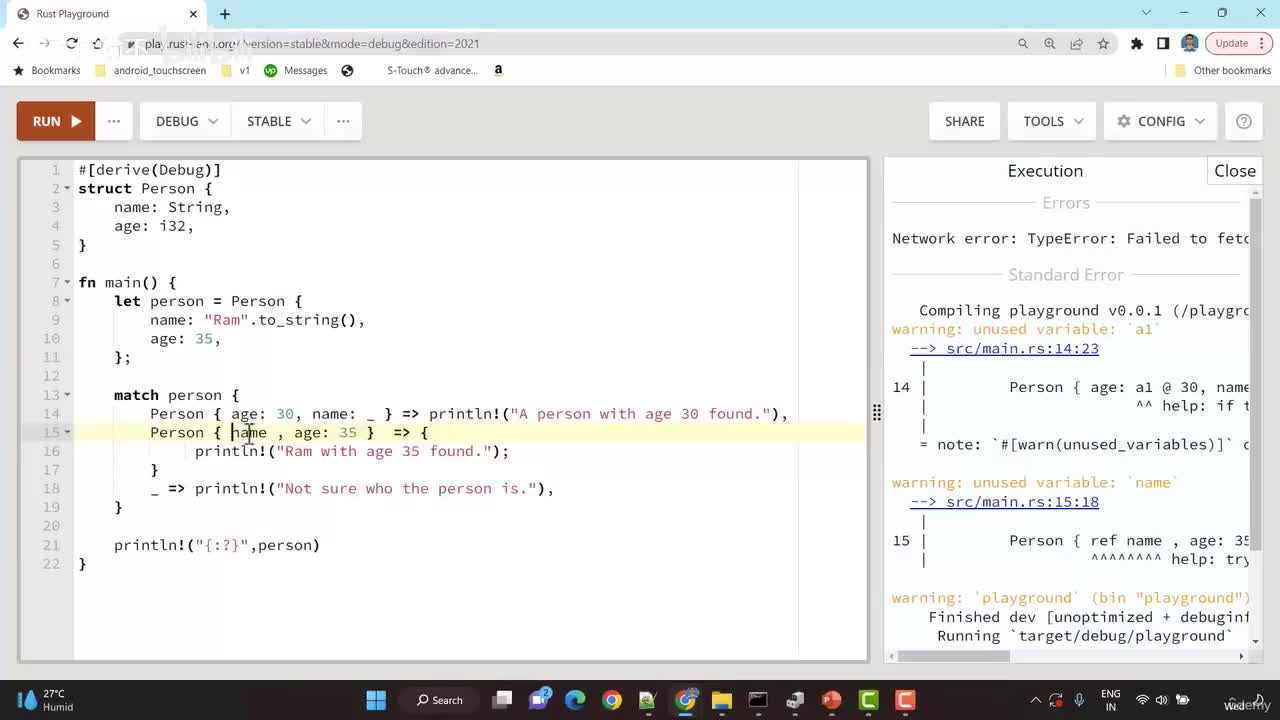Show hidden system tray icons
Image resolution: width=1280 pixels, height=720 pixels.
coord(1034,700)
